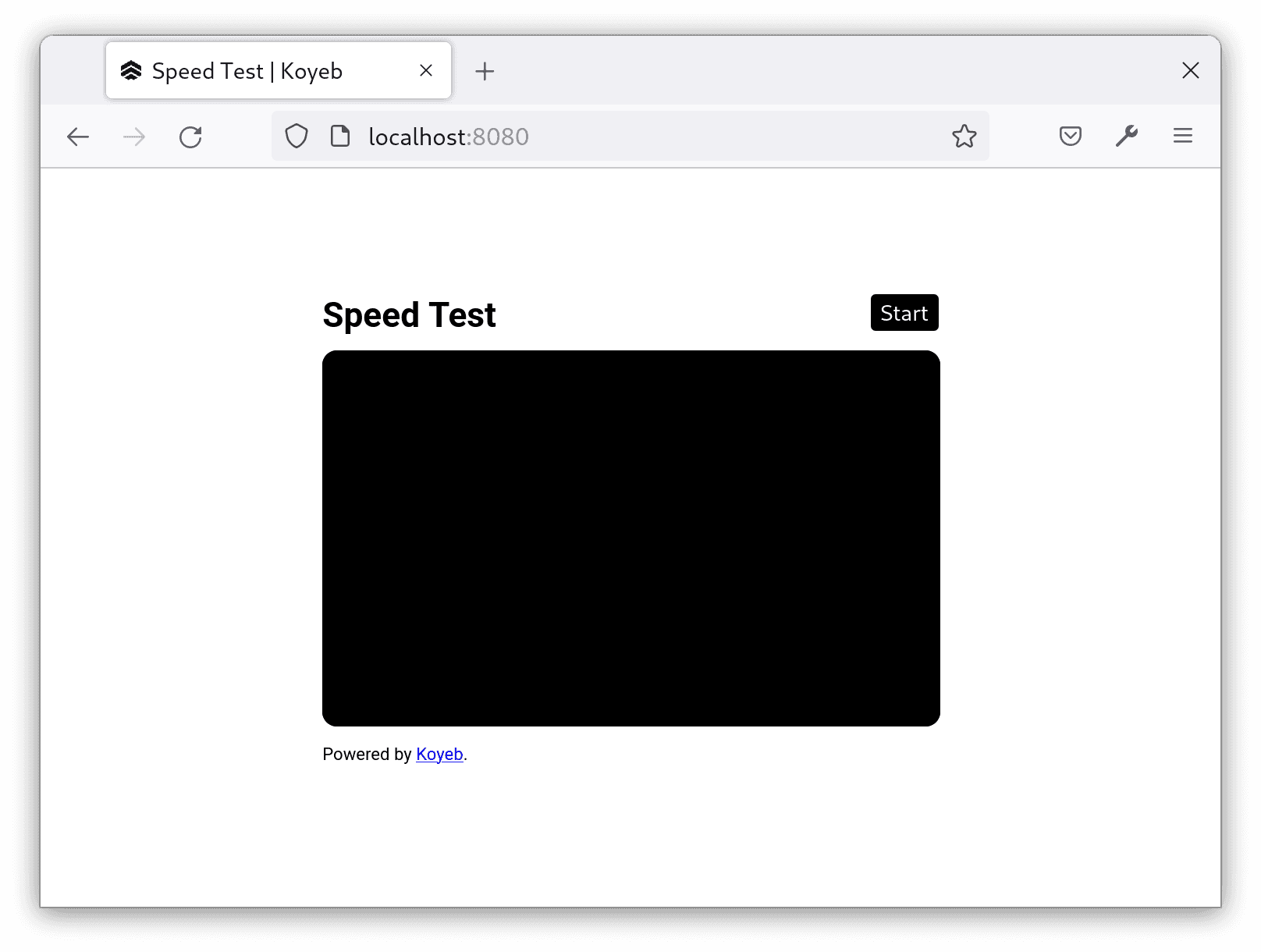Click the Koyeb favicon in the tab
The height and width of the screenshot is (952, 1261).
coord(131,71)
